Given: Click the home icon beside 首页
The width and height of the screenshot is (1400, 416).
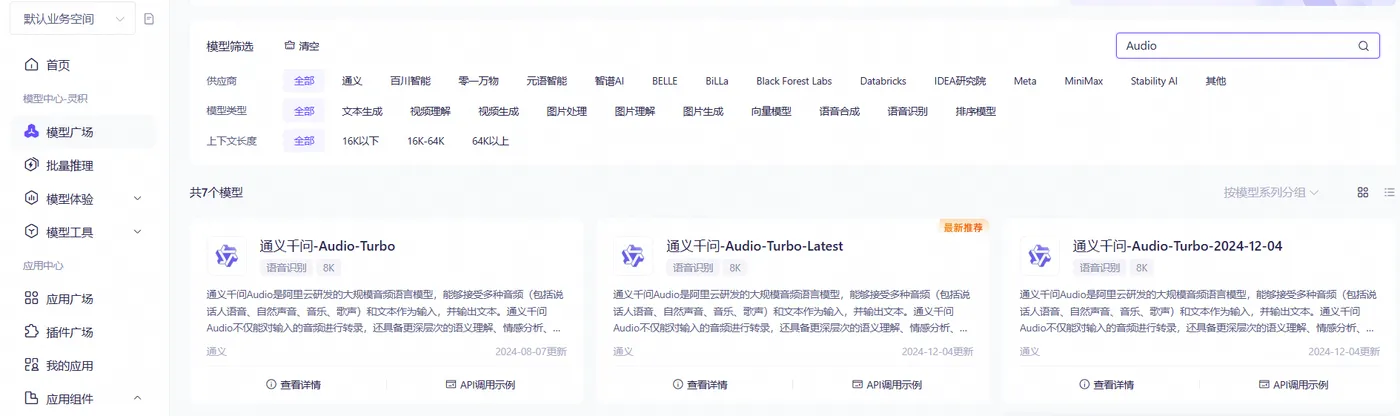Looking at the screenshot, I should click(x=30, y=65).
